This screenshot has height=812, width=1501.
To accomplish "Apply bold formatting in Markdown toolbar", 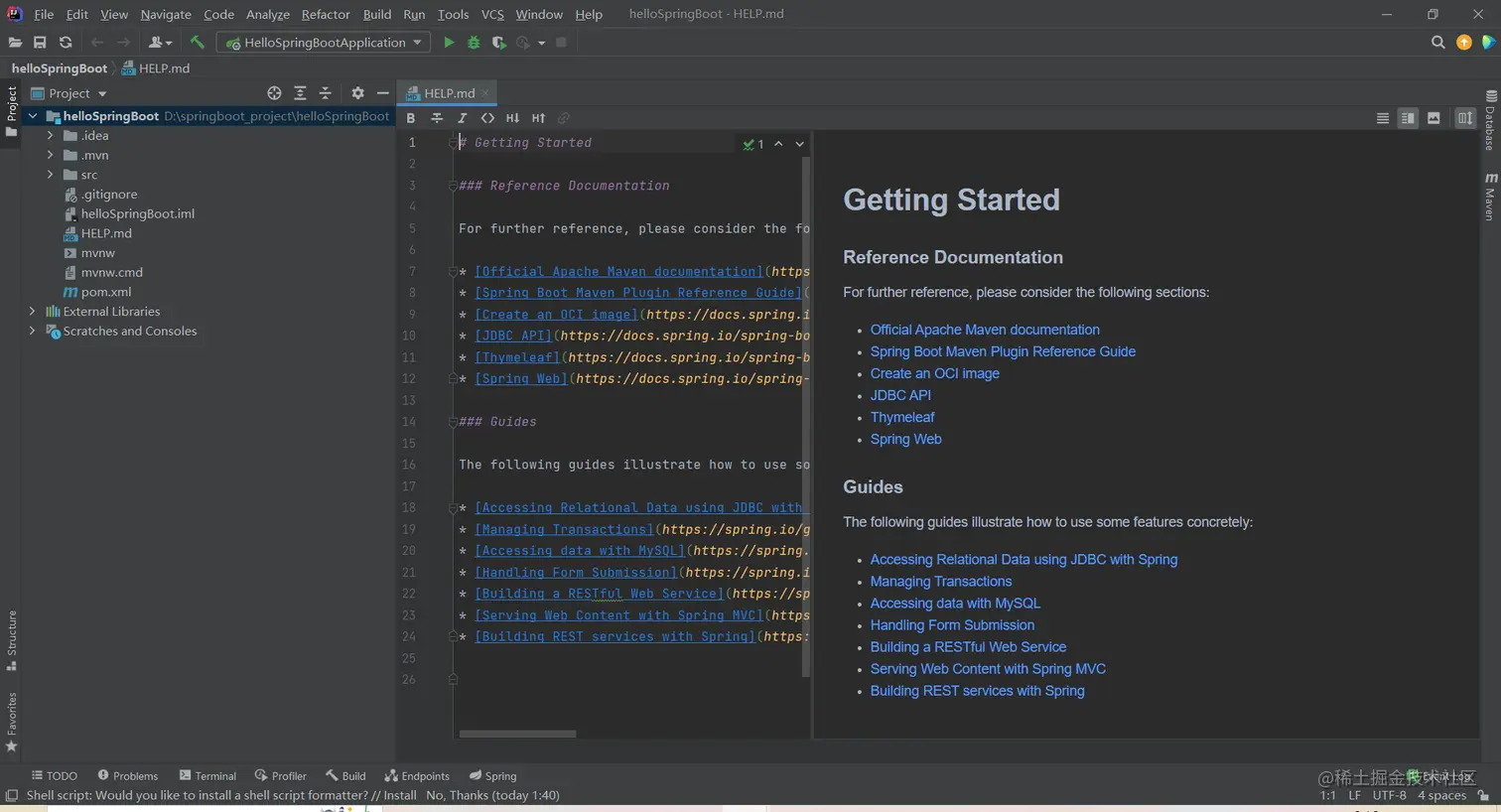I will (410, 118).
